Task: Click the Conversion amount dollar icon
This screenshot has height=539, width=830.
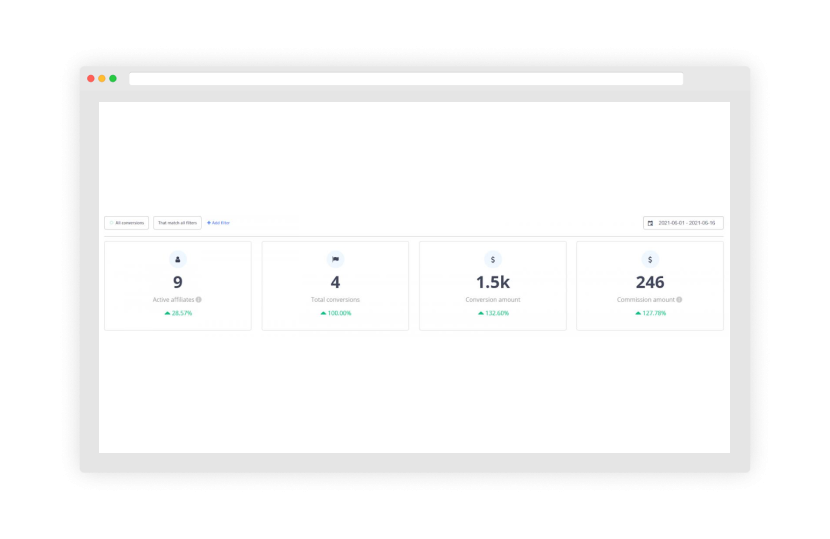Action: click(x=493, y=259)
